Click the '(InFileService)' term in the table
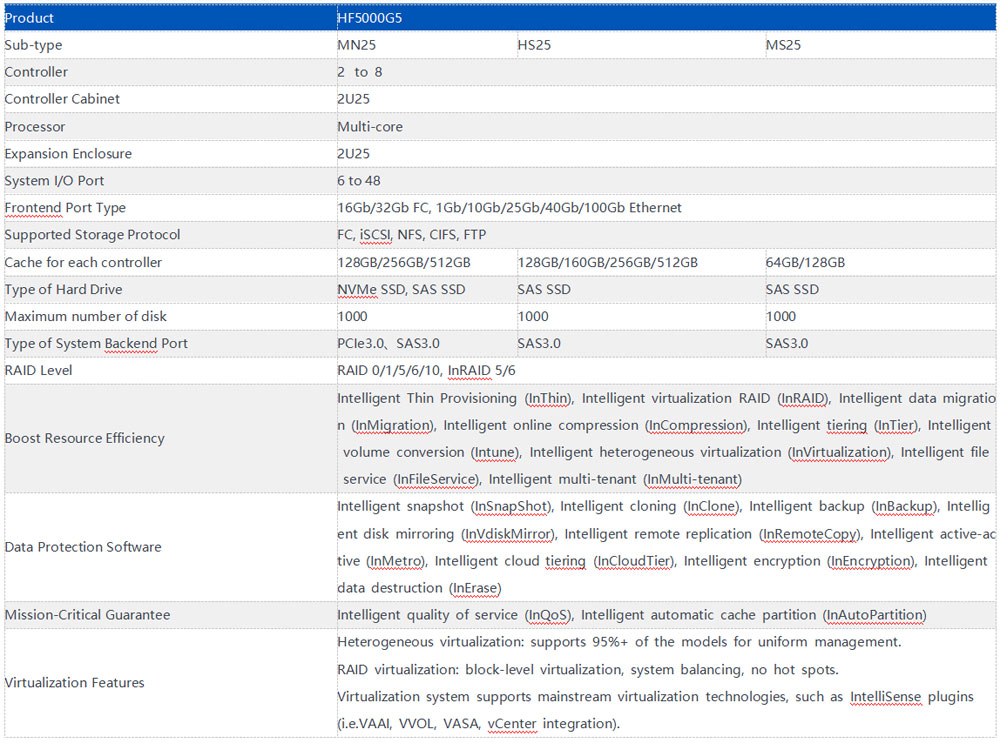Viewport: 1000px width, 743px height. (x=437, y=480)
